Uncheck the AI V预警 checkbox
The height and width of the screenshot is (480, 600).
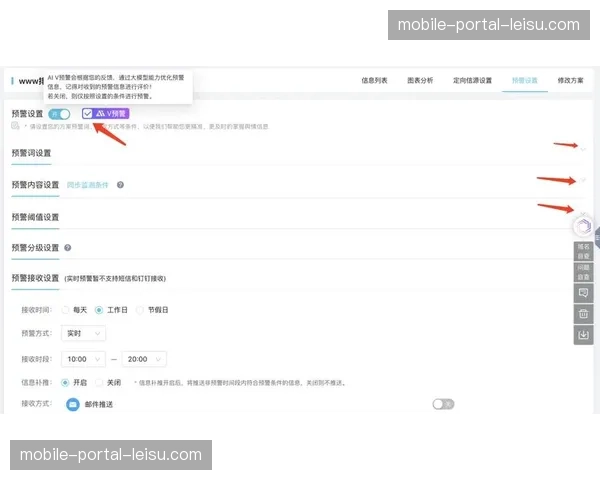coord(87,113)
